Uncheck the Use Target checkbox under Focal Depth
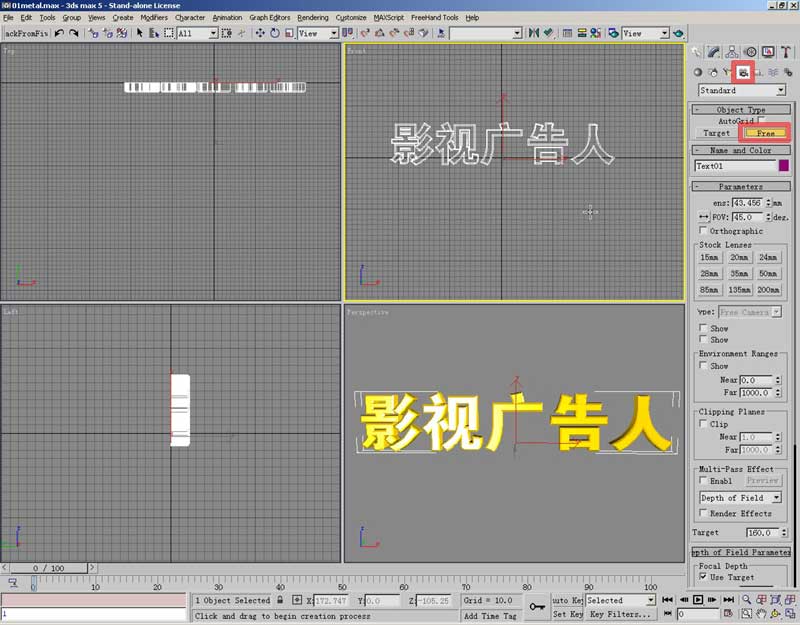 [x=703, y=578]
